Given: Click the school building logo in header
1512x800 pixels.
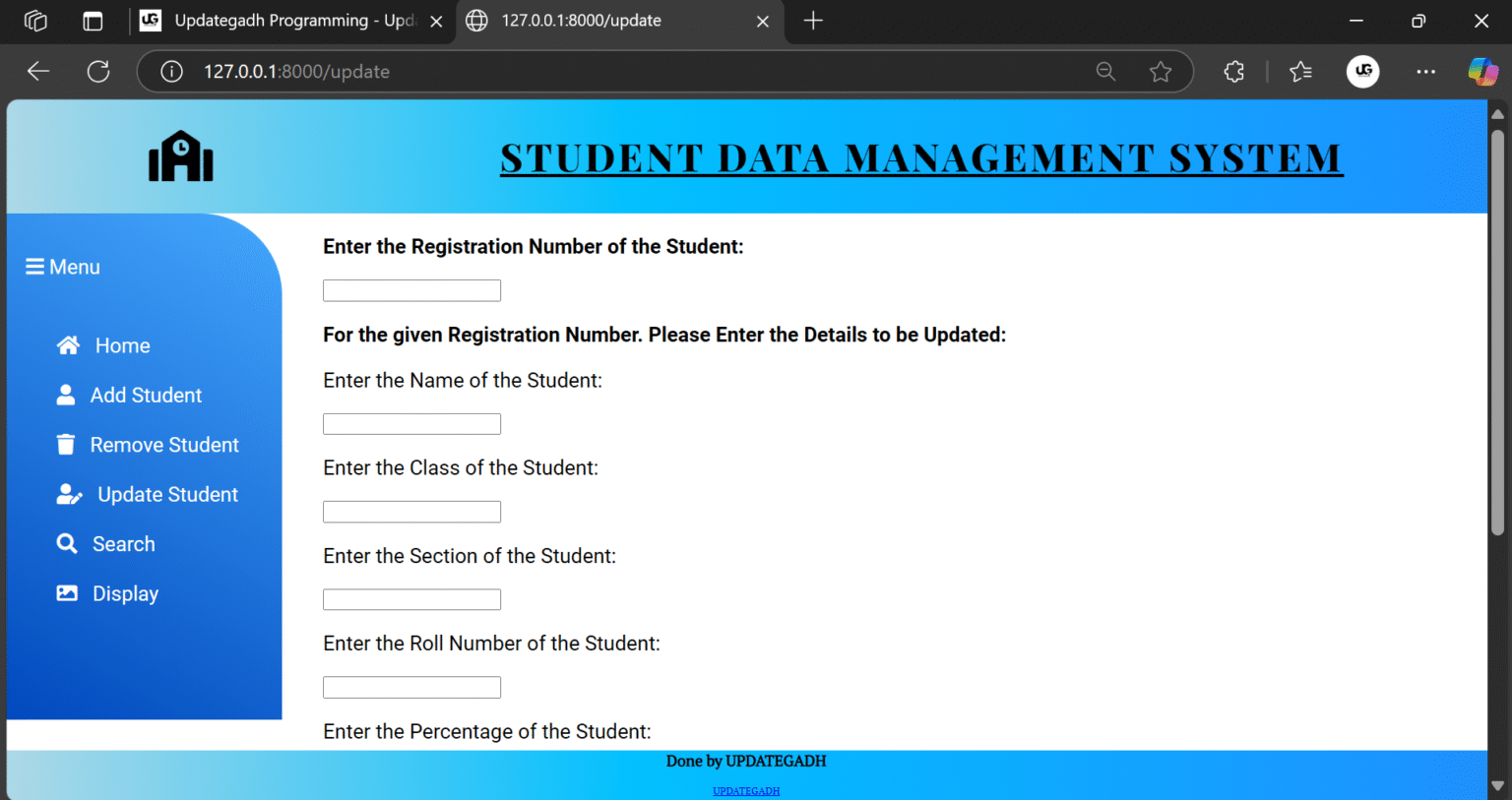Looking at the screenshot, I should tap(180, 155).
